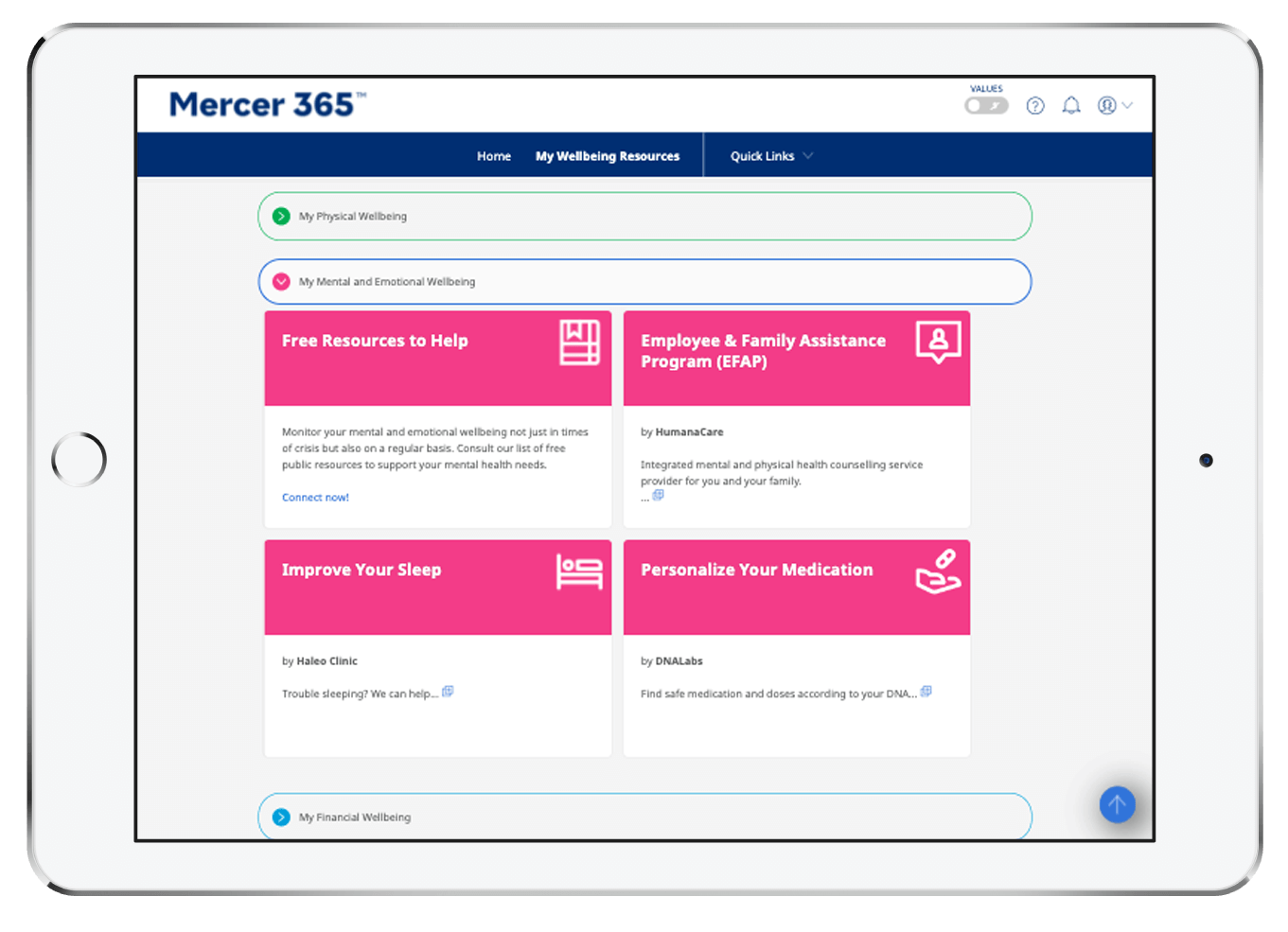
Task: Click the scroll-to-top arrow button
Action: (x=1117, y=805)
